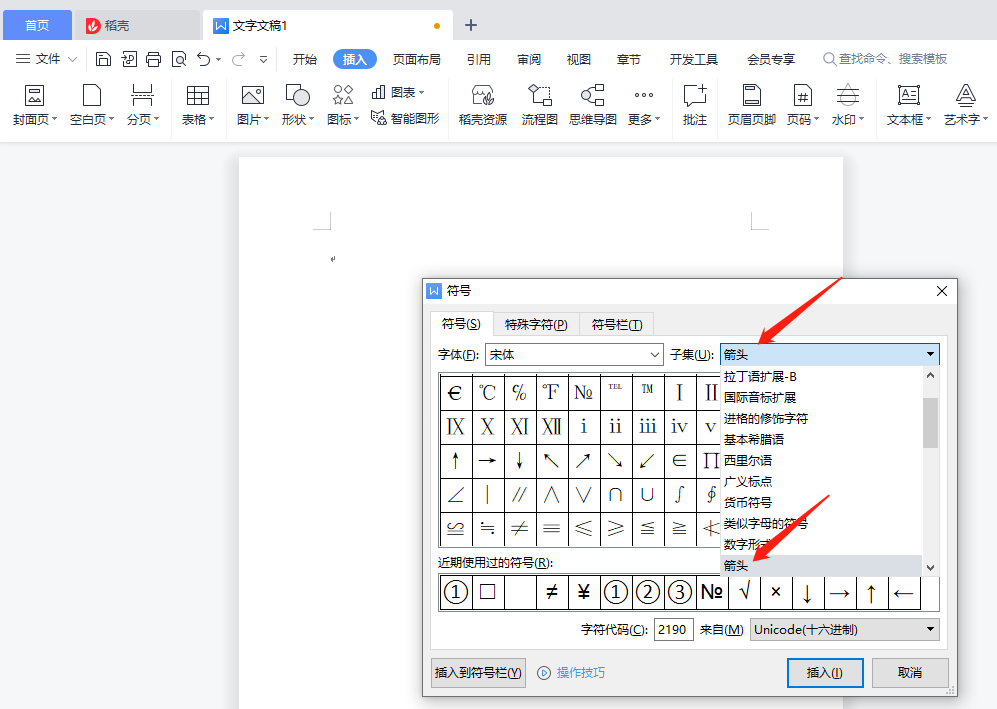The width and height of the screenshot is (997, 709).
Task: Open the Developer Tools (开发工具) tab
Action: 693,59
